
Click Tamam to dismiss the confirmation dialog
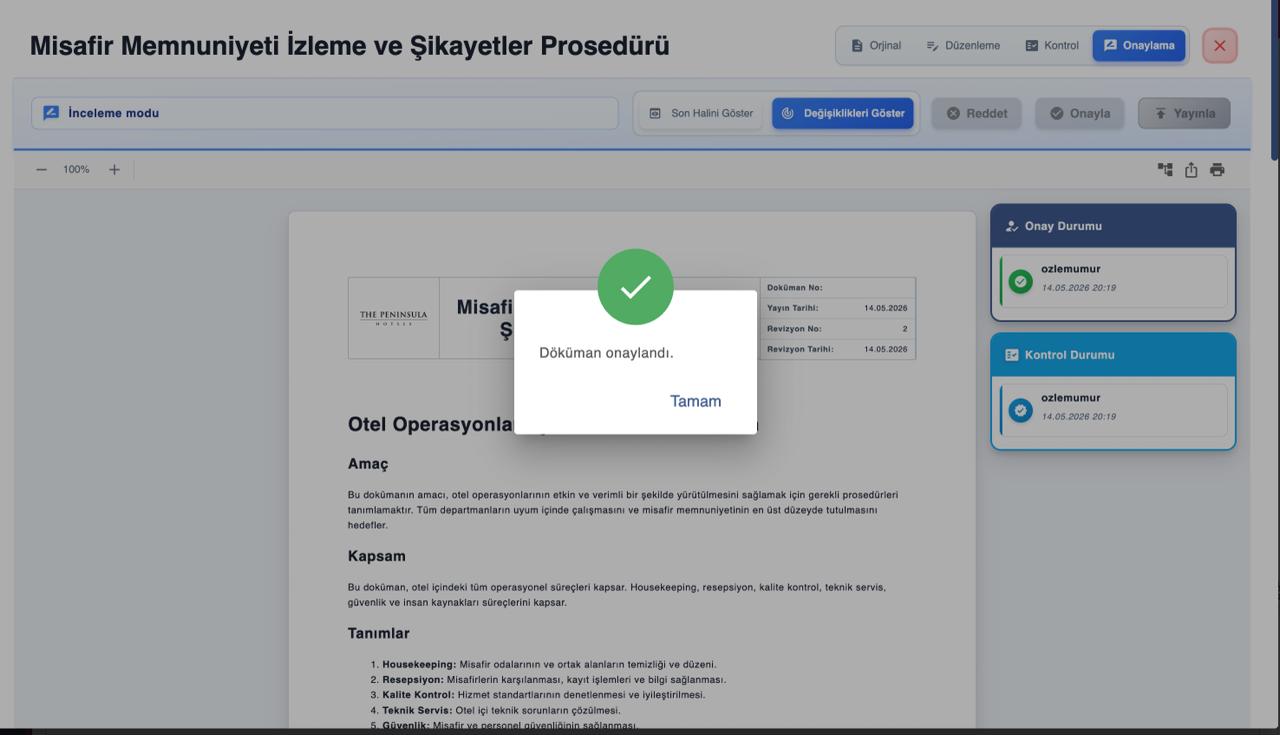point(695,401)
